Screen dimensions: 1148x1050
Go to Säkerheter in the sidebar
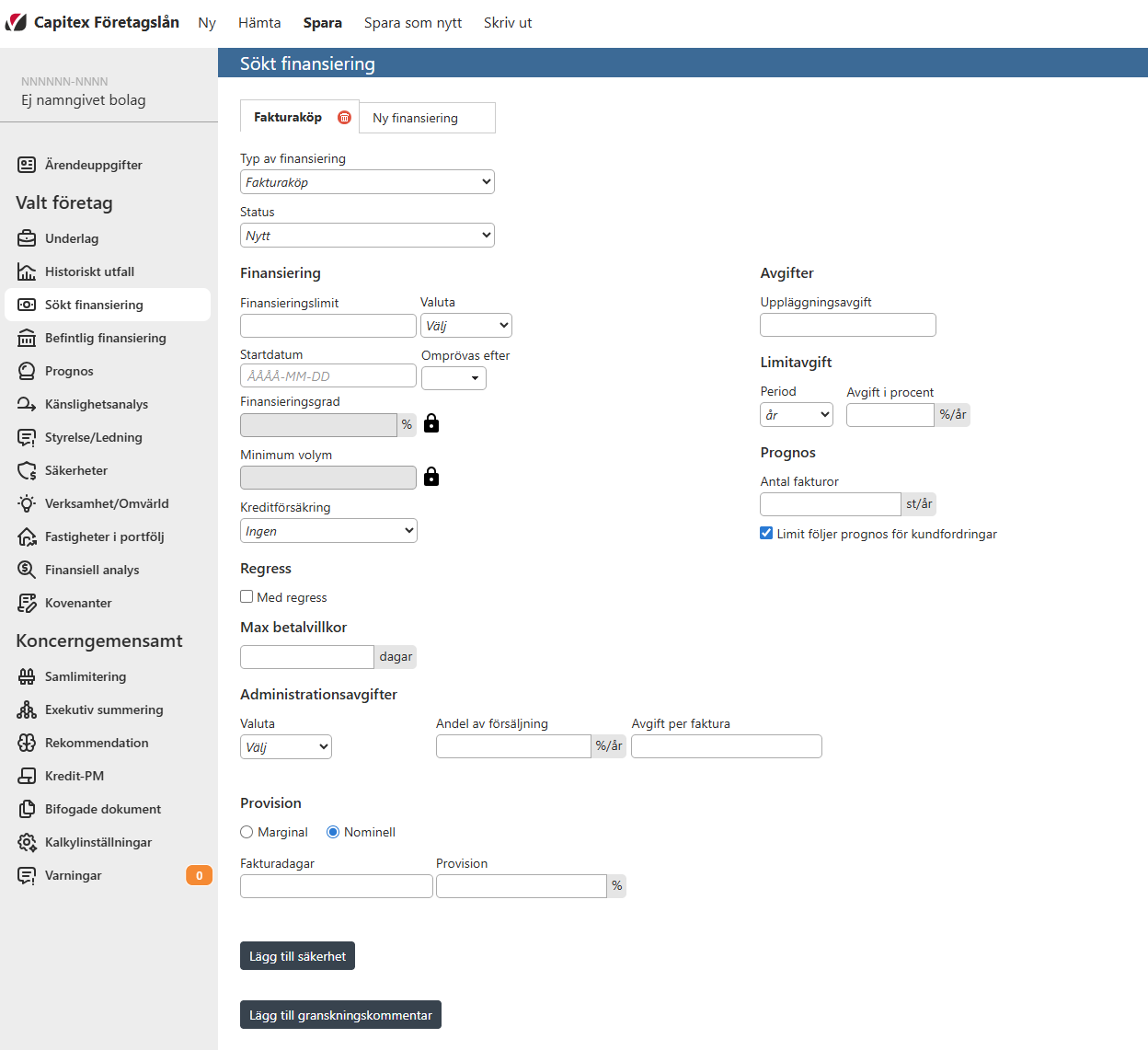[x=76, y=470]
